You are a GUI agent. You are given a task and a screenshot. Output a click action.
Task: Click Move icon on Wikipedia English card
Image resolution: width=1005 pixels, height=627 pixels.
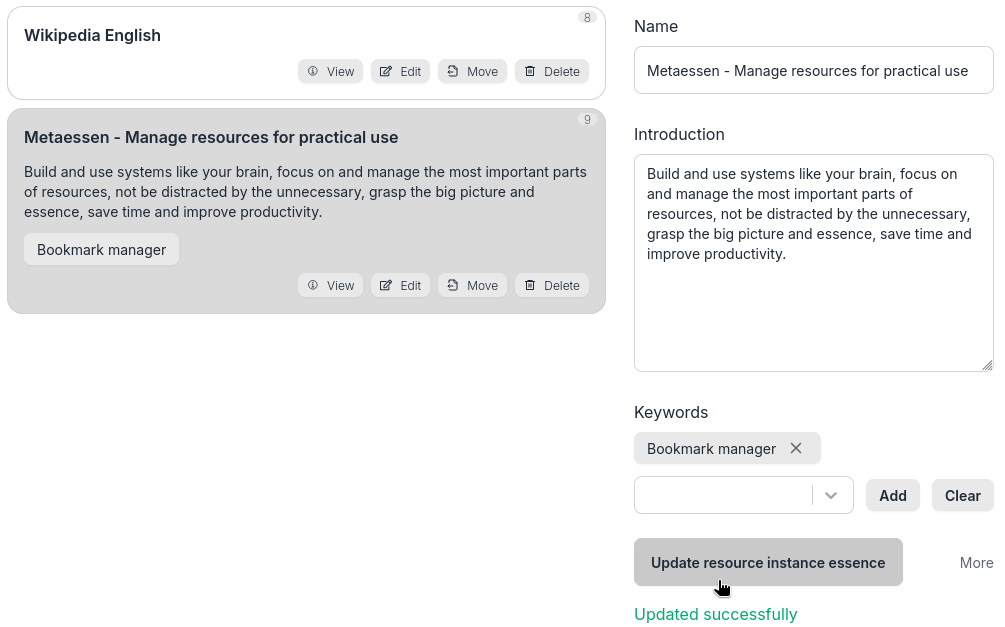[453, 72]
